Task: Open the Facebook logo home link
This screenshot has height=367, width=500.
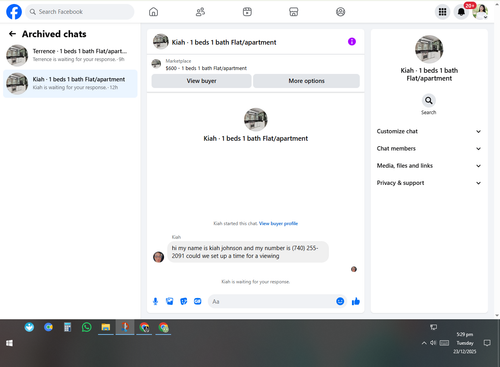Action: point(14,12)
